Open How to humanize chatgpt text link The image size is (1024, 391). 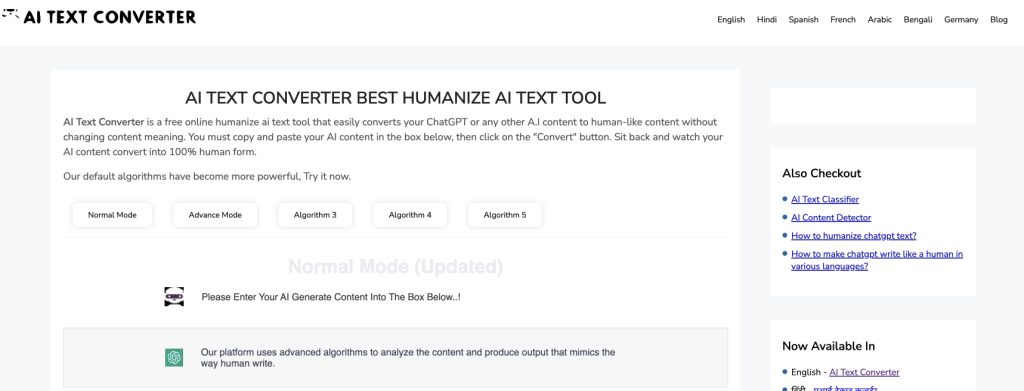coord(854,236)
